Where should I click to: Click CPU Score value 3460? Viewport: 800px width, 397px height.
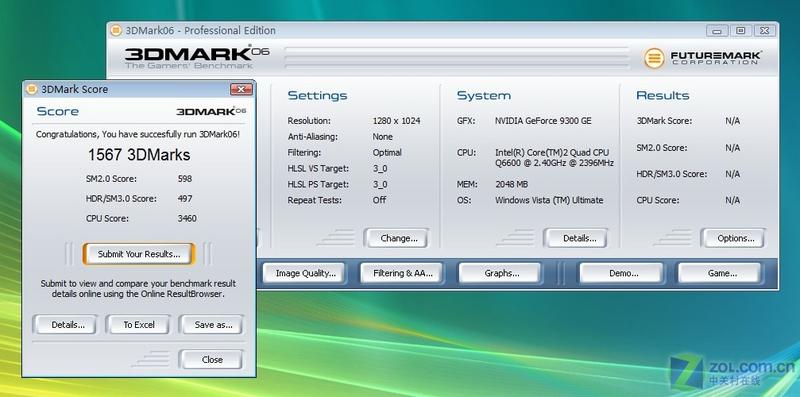[x=186, y=218]
